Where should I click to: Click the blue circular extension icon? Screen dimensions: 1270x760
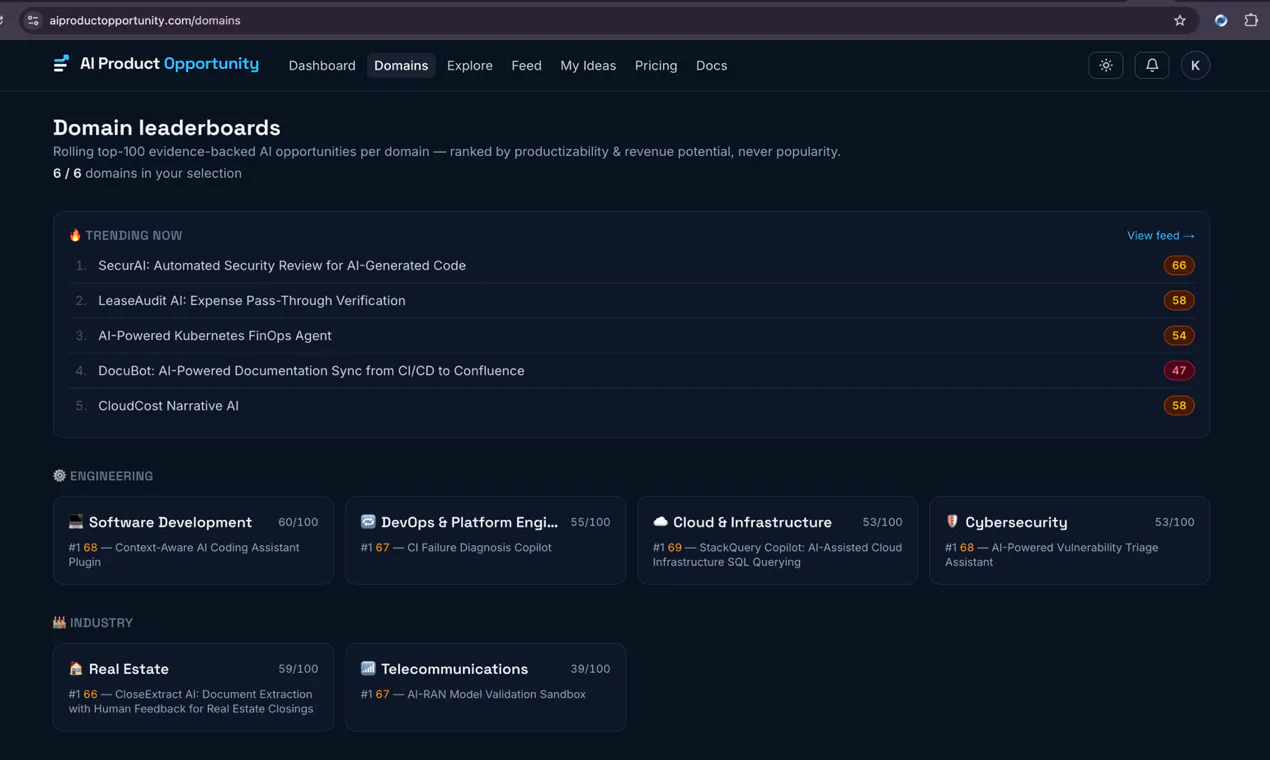pos(1221,20)
